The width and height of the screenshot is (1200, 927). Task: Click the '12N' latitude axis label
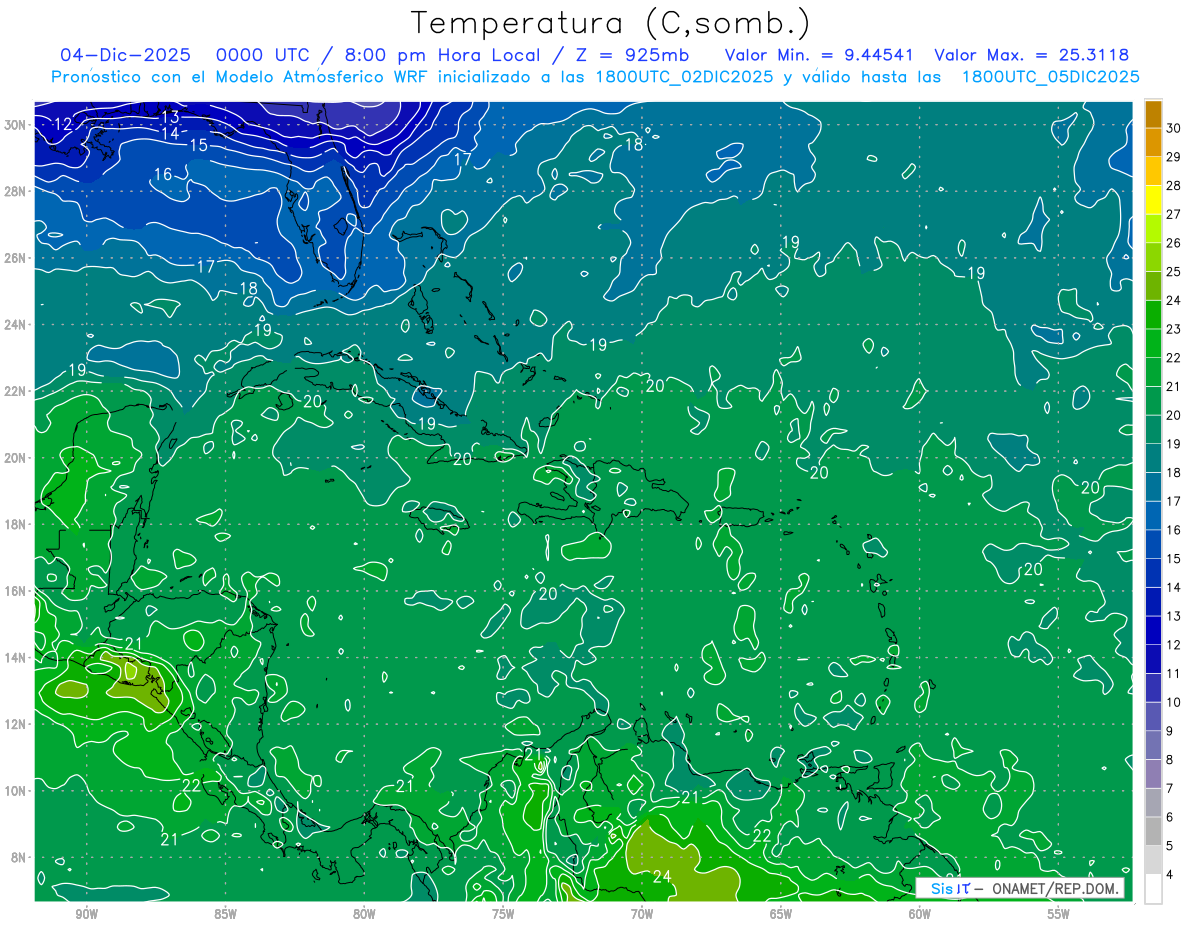point(17,723)
